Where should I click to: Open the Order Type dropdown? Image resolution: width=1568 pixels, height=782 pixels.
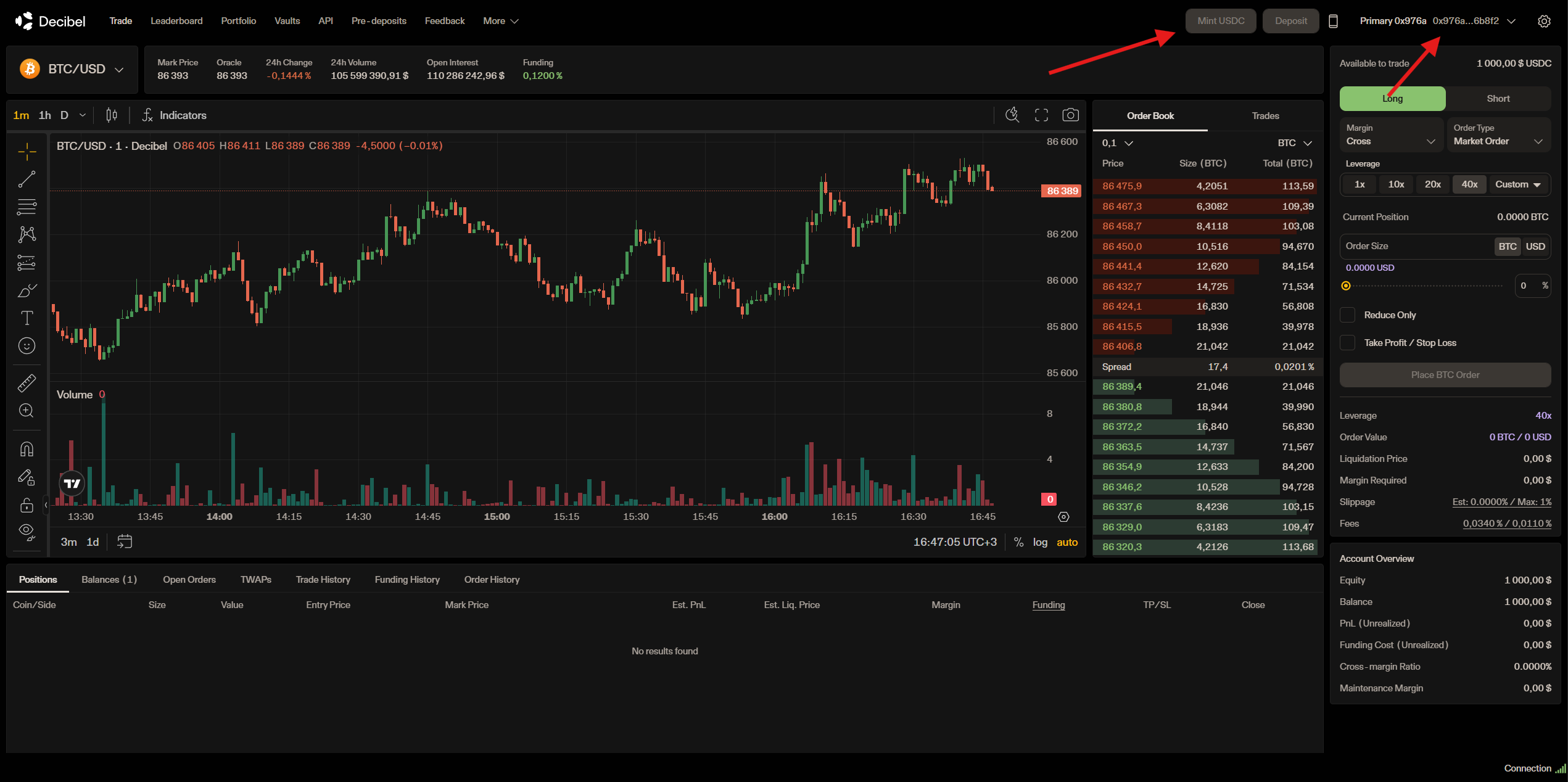point(1498,135)
